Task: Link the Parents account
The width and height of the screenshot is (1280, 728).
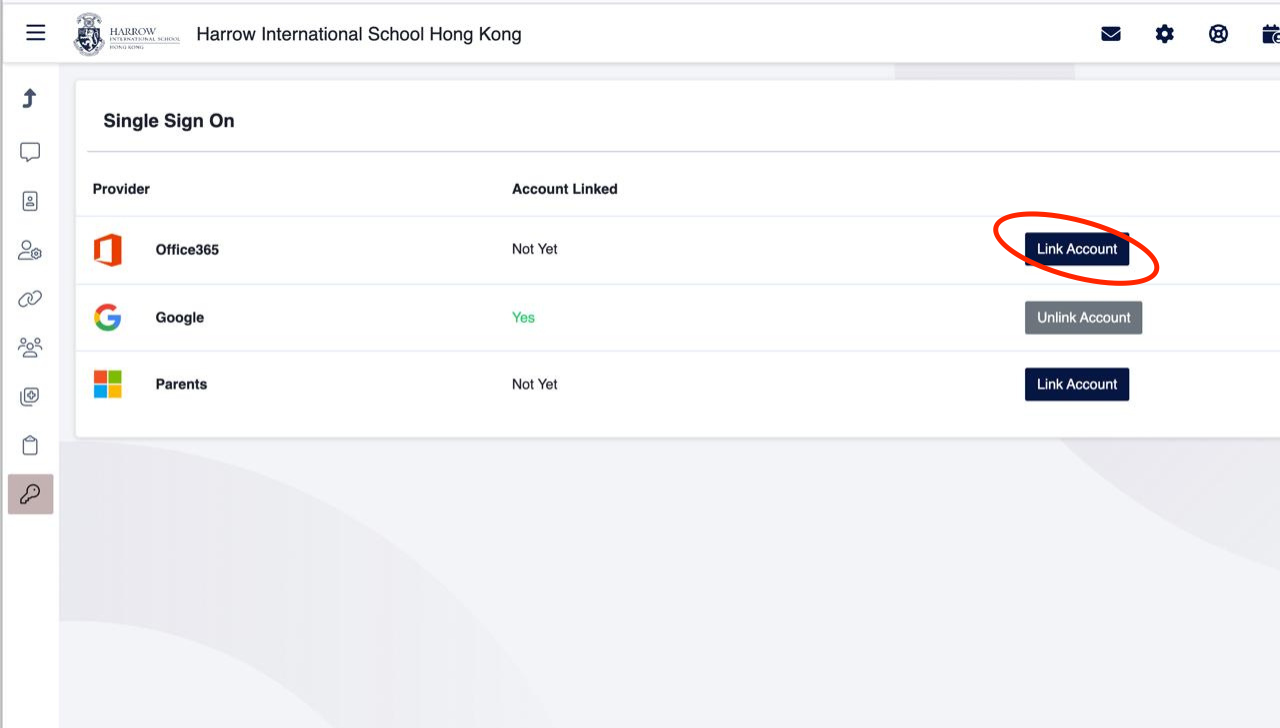Action: (1077, 384)
